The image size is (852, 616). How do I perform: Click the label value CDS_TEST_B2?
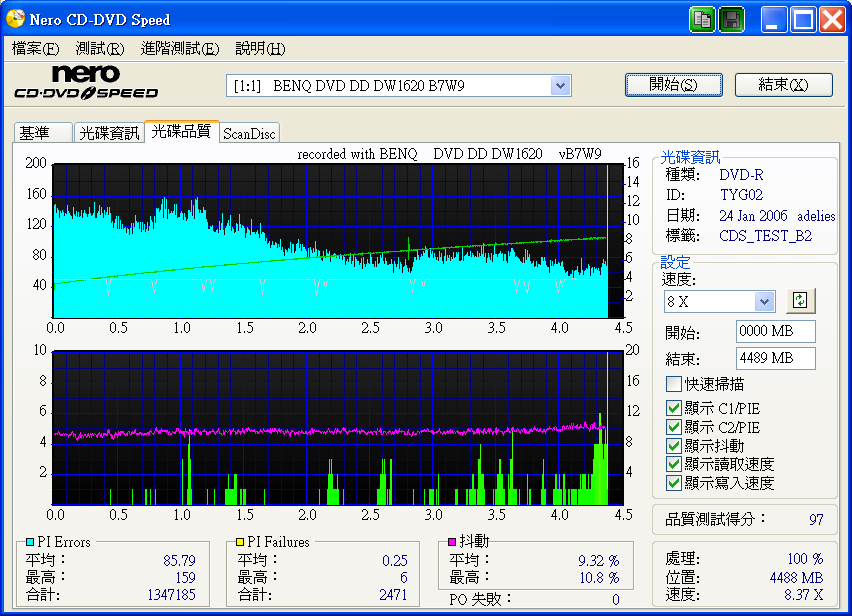766,236
